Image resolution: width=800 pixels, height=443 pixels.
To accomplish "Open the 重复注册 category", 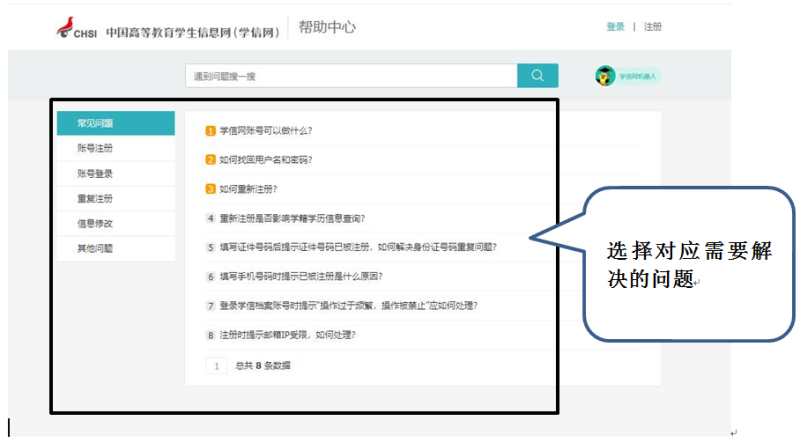I will (x=96, y=198).
